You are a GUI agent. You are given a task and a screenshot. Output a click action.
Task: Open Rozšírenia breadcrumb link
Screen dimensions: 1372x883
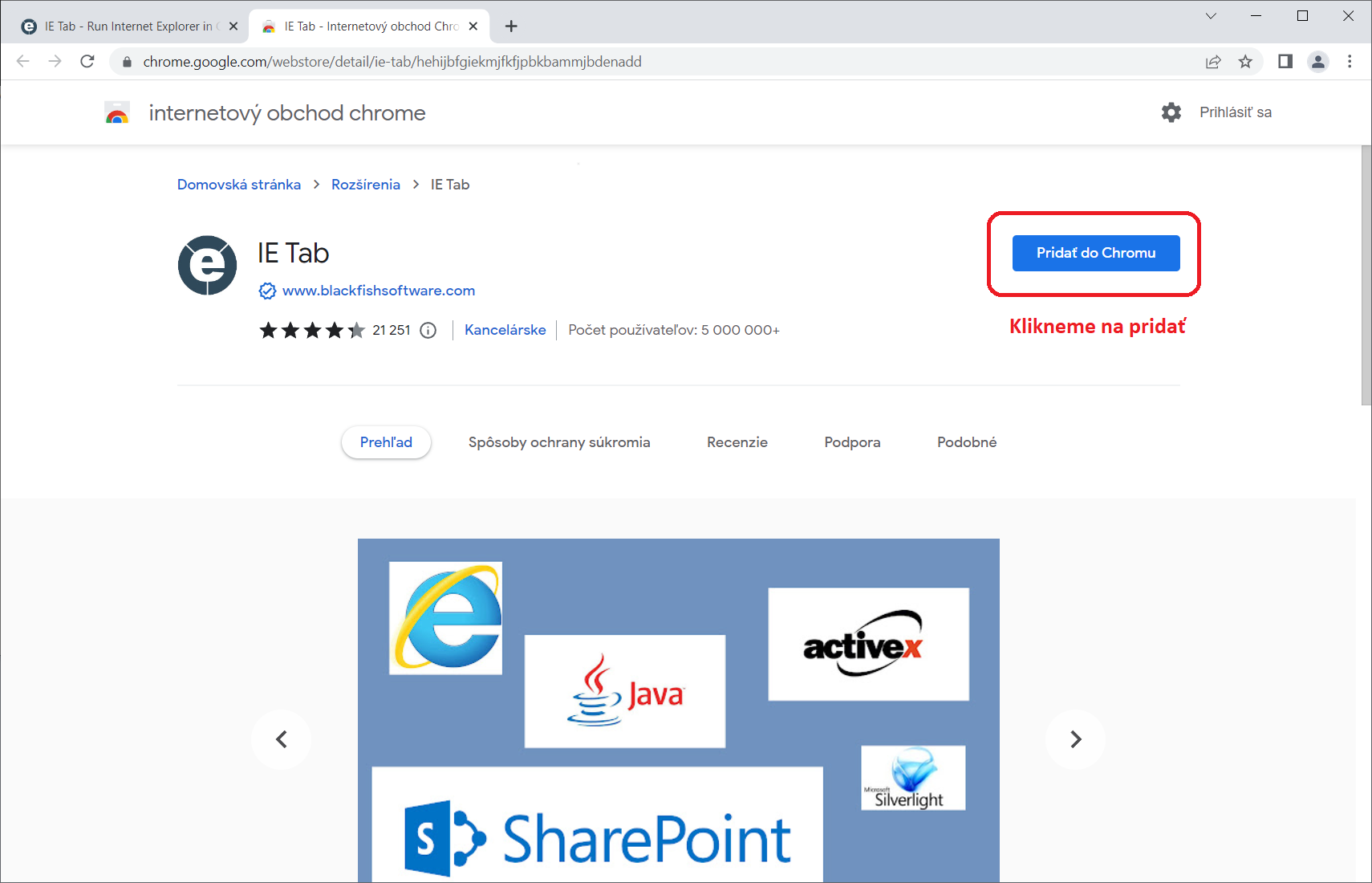(x=366, y=185)
